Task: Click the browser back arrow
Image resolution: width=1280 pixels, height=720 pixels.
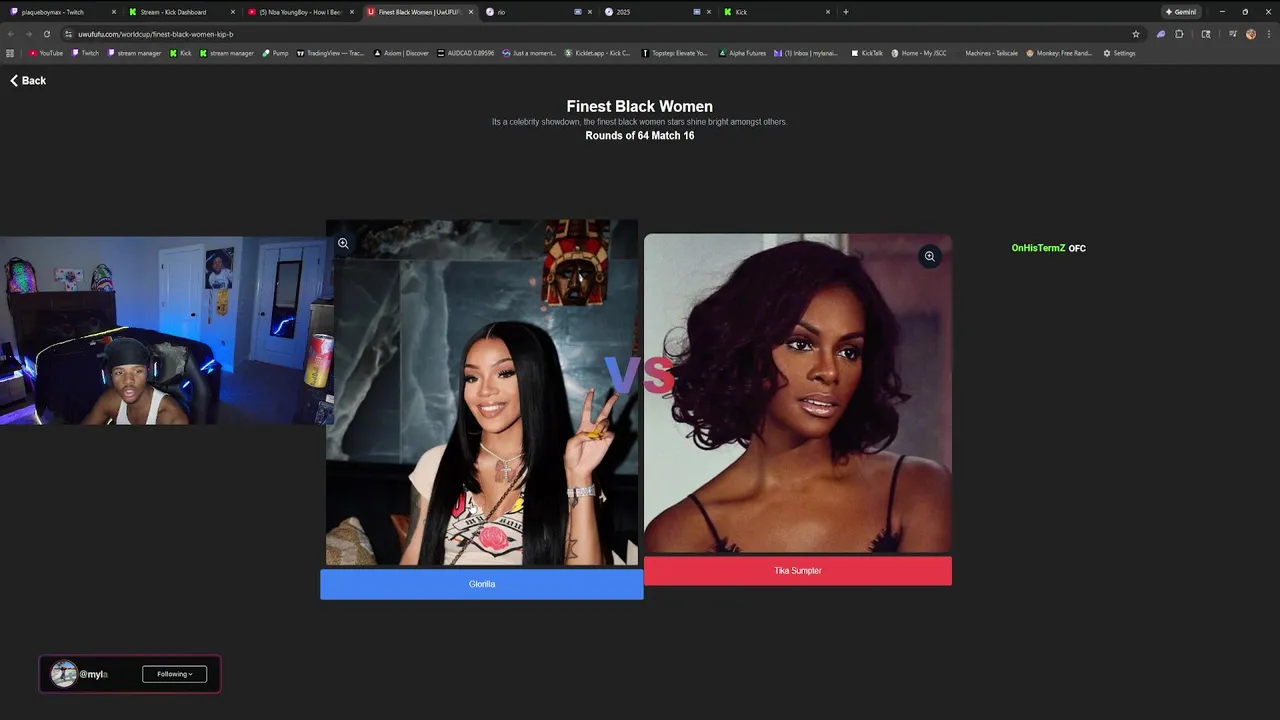Action: 11,34
